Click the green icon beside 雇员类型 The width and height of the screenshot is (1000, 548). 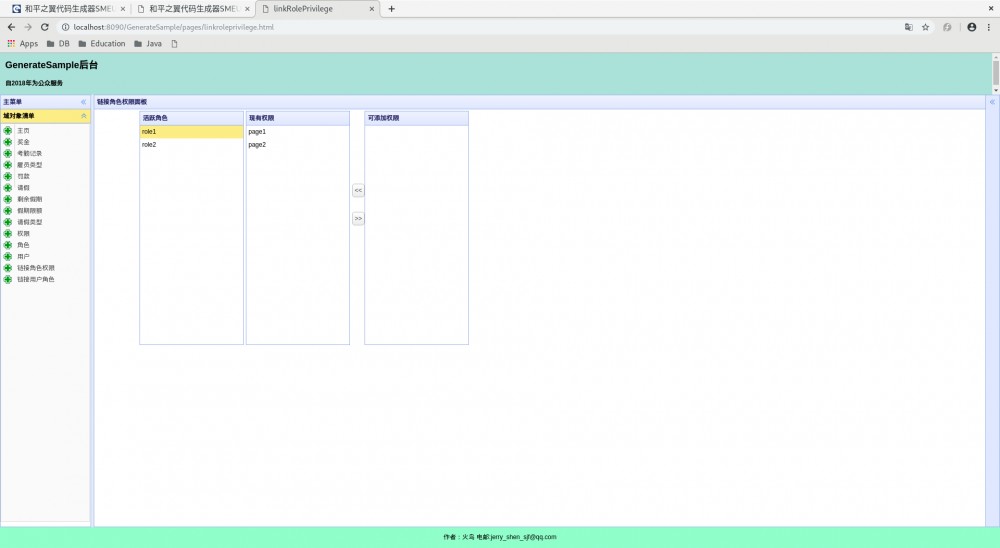pyautogui.click(x=8, y=165)
